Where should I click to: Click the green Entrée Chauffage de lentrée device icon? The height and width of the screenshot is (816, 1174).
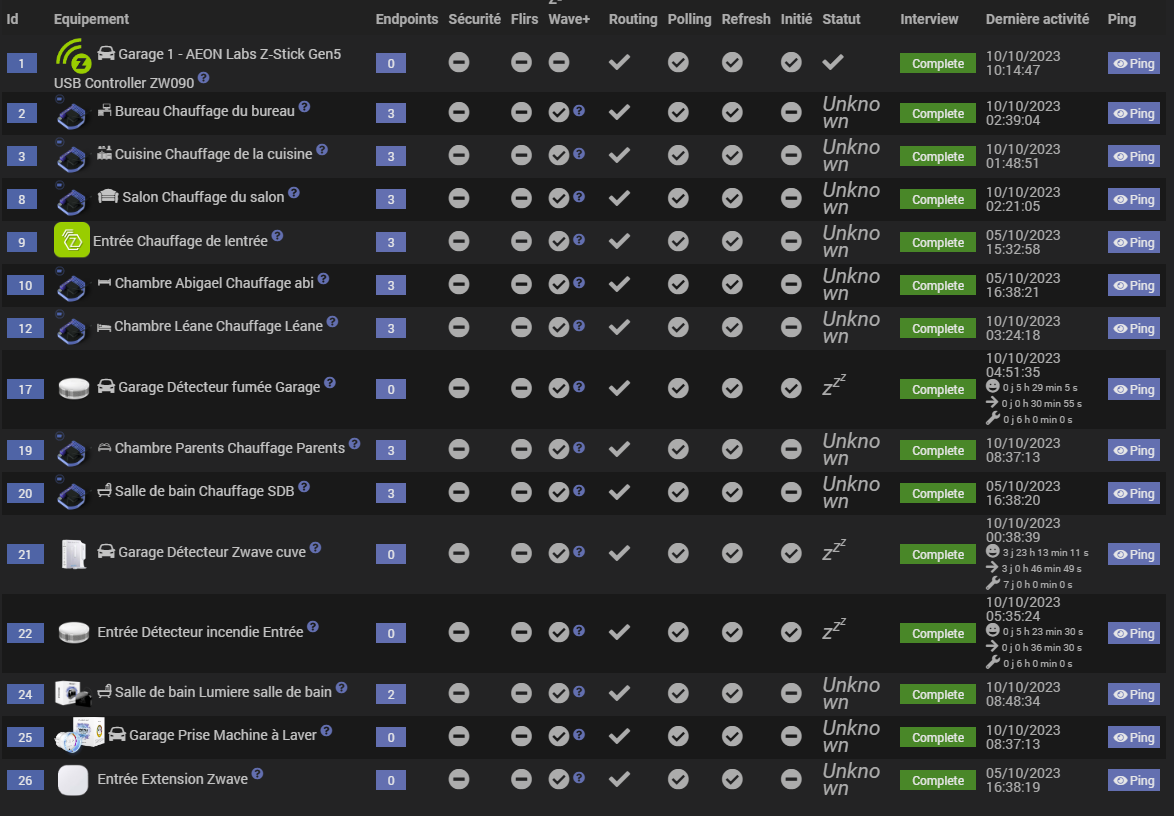72,241
